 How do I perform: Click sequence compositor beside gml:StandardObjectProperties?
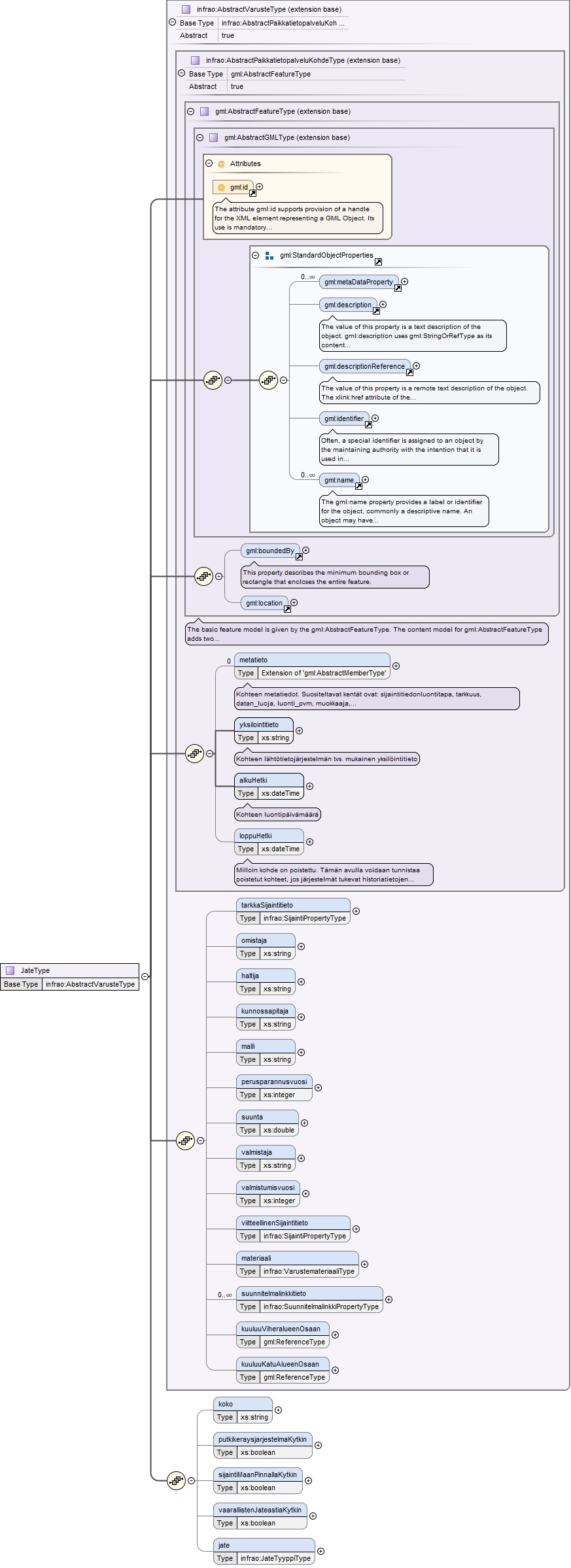point(213,380)
